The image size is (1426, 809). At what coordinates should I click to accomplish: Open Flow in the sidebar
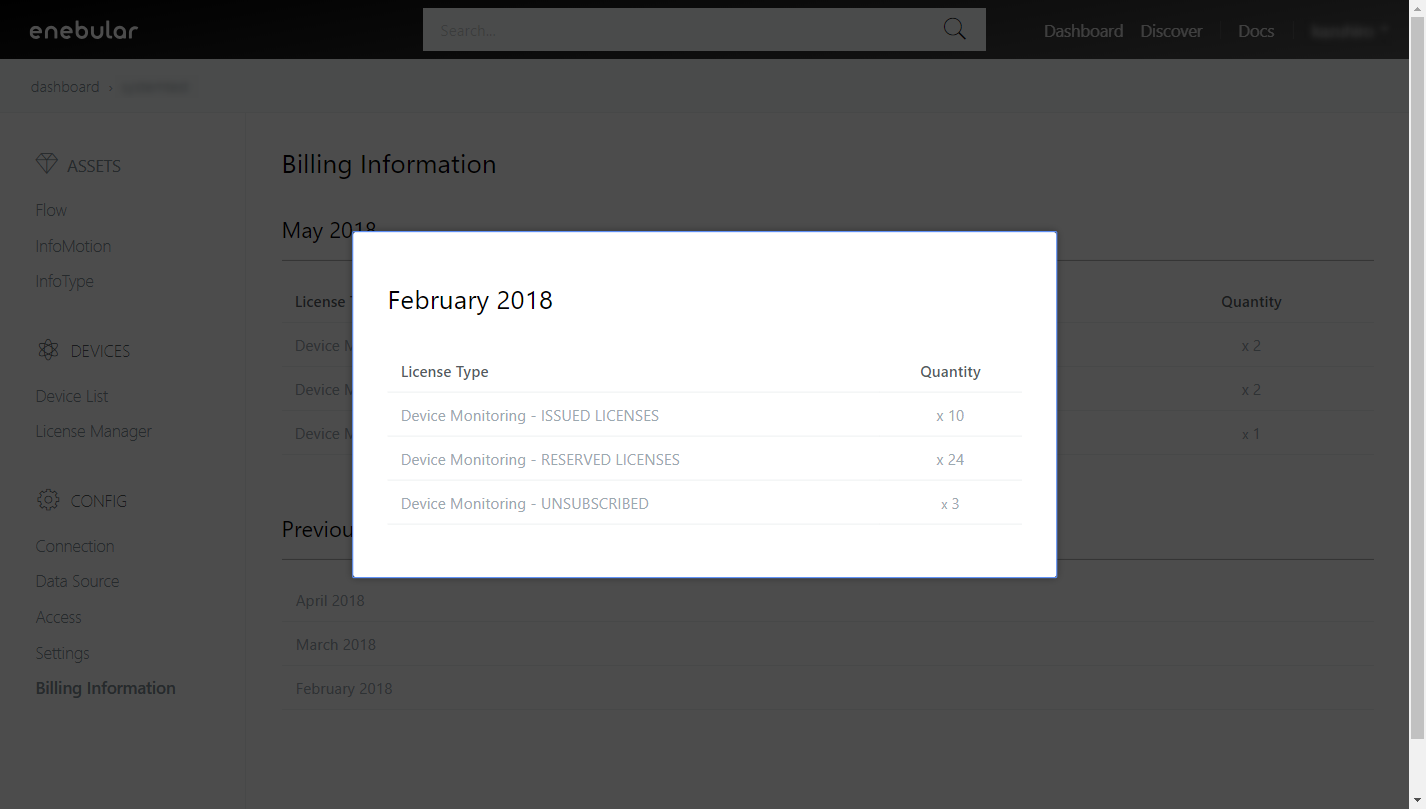click(x=51, y=210)
